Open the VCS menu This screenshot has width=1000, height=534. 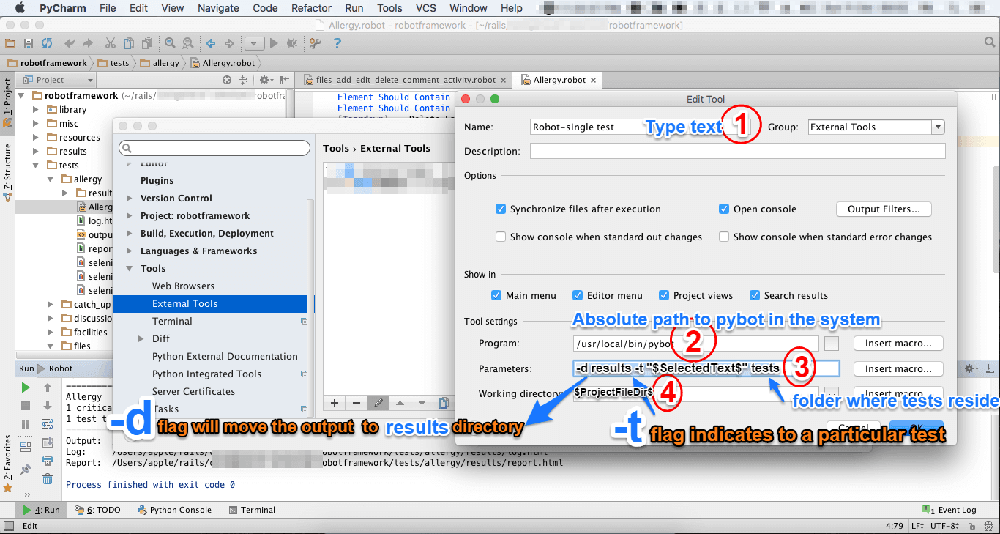[x=426, y=8]
